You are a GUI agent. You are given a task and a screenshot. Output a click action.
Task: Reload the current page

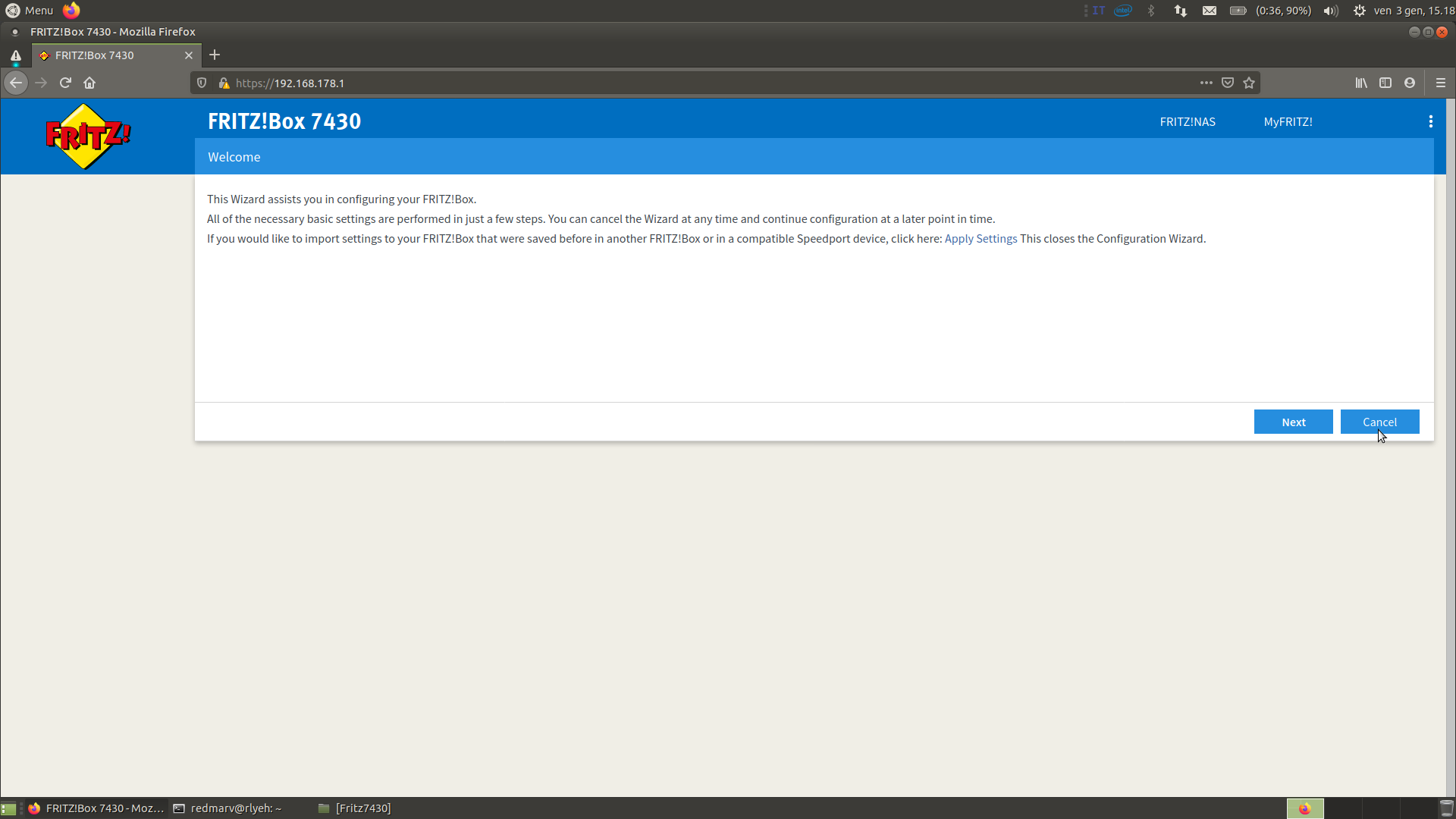[65, 83]
